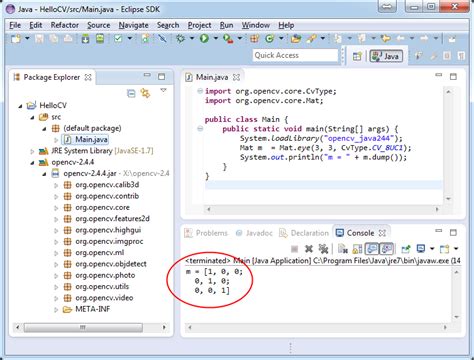
Task: Click Pin Console icon
Action: (406, 249)
